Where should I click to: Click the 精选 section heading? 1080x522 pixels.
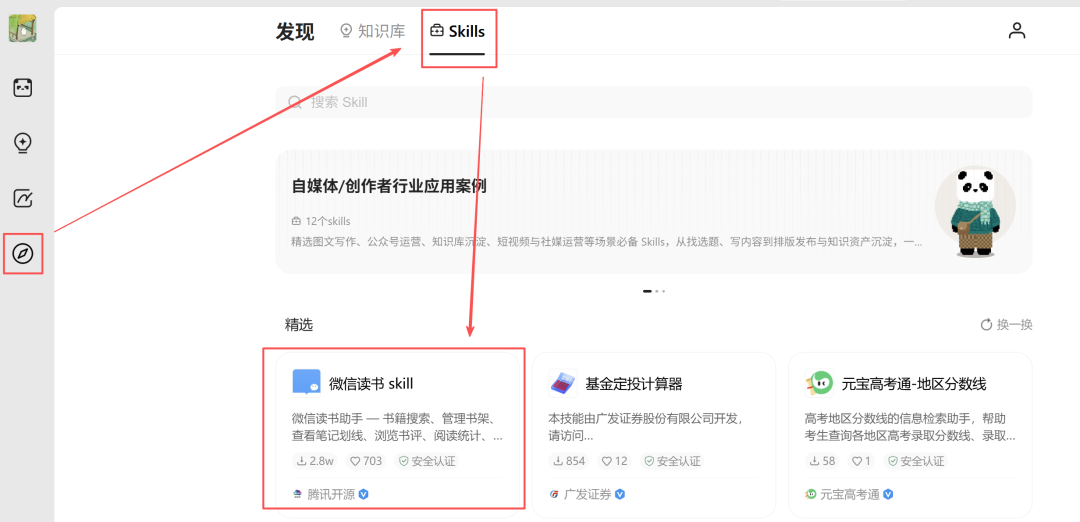click(299, 325)
